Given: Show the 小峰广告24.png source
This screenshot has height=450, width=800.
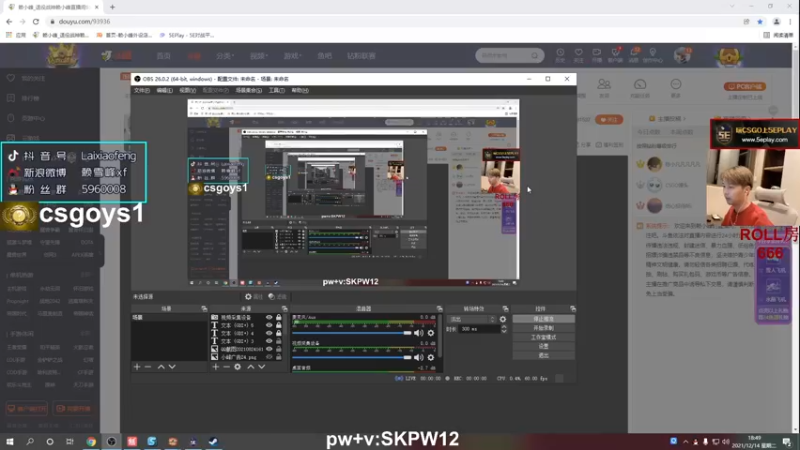Looking at the screenshot, I should click(x=269, y=357).
